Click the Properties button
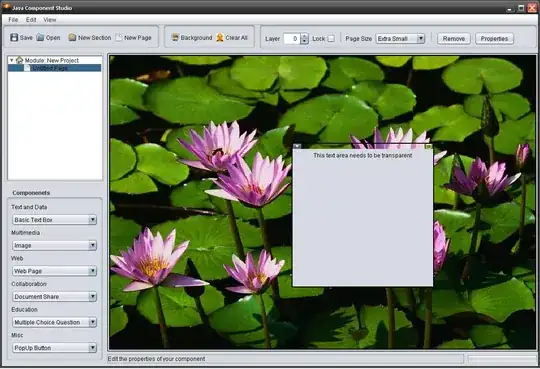This screenshot has width=540, height=369. pos(494,39)
